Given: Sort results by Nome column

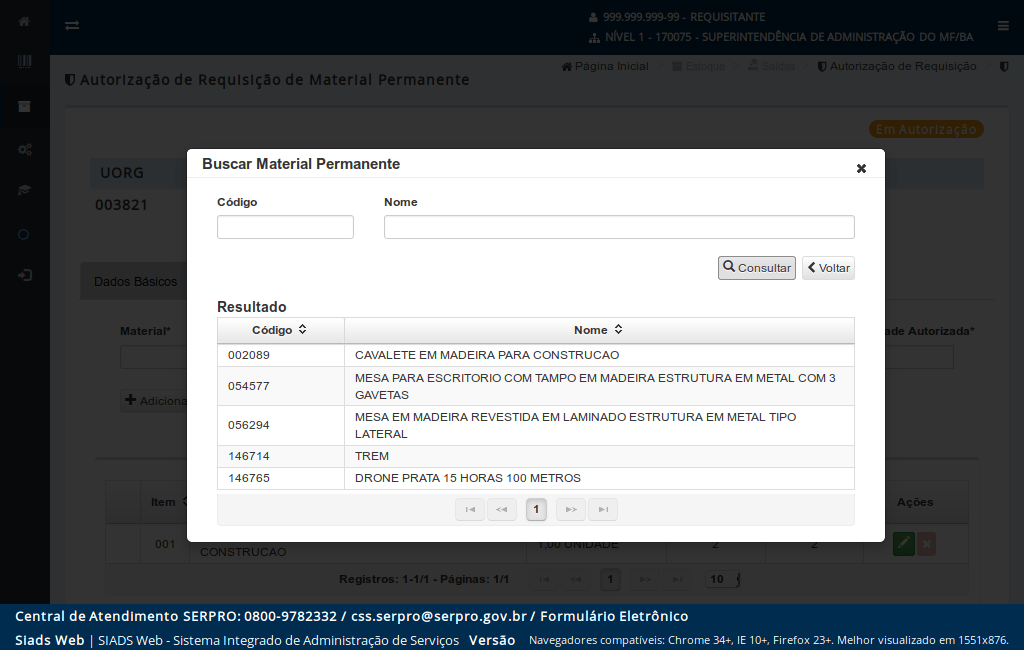Looking at the screenshot, I should pyautogui.click(x=599, y=330).
